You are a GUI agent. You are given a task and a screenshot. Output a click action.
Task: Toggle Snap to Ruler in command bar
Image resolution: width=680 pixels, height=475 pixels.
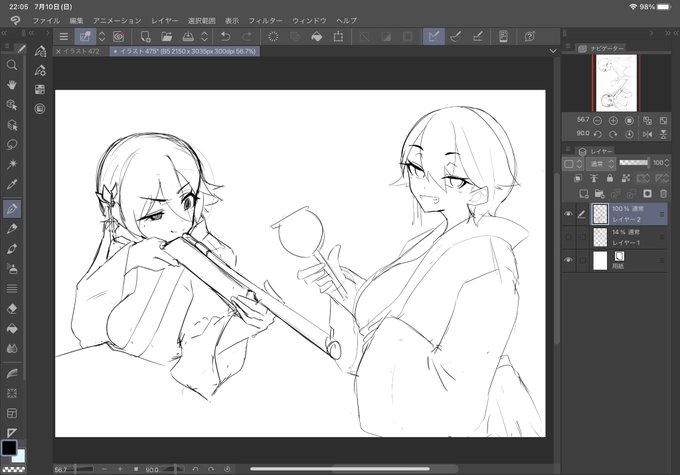point(434,36)
